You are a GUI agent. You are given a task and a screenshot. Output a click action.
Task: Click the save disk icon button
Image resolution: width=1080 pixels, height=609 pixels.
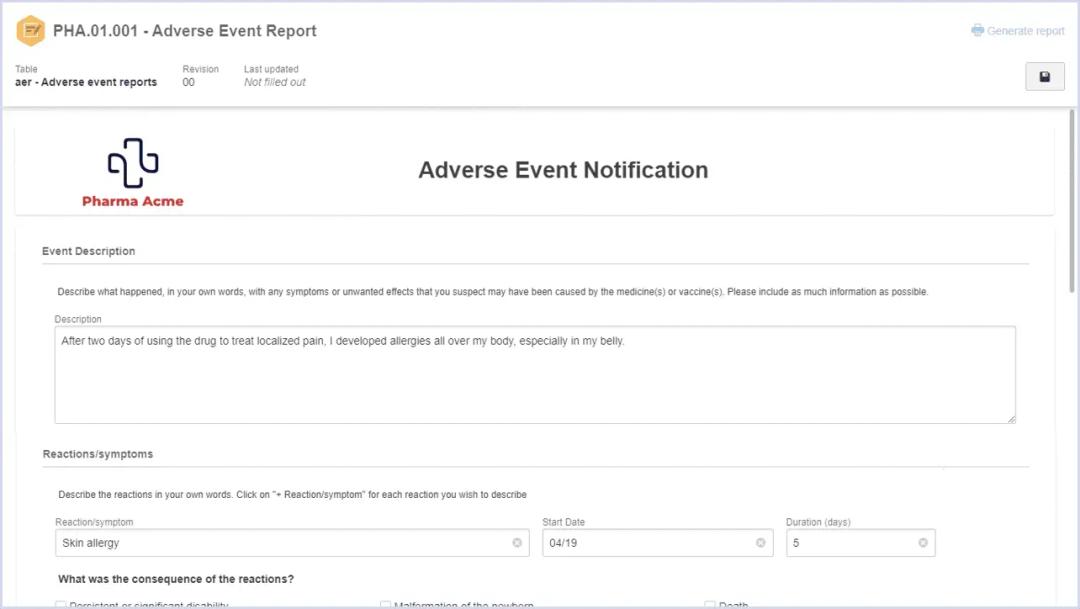(1045, 77)
